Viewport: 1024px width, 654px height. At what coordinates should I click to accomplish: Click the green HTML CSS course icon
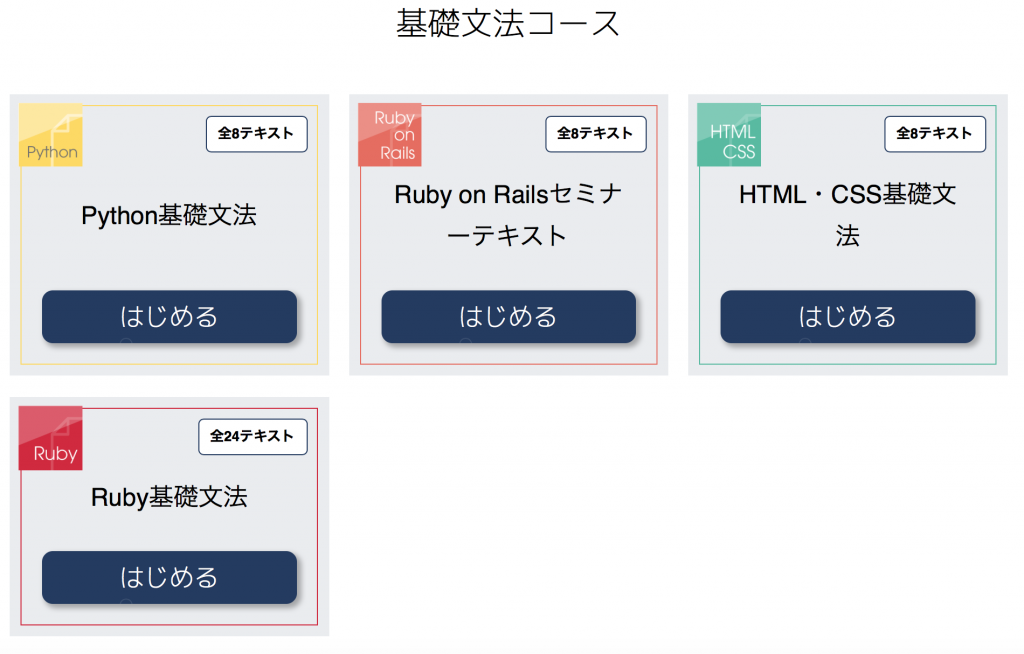(729, 135)
